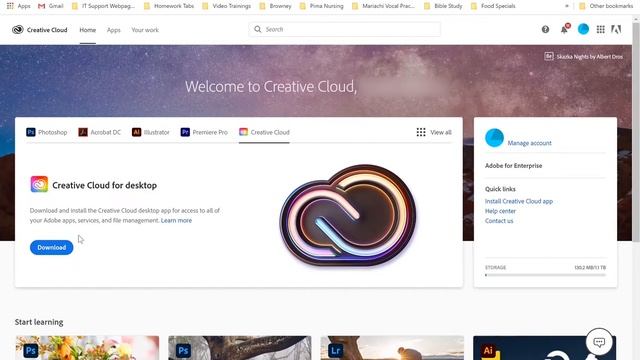Open the web apps grid icon
640x360 pixels.
point(600,29)
